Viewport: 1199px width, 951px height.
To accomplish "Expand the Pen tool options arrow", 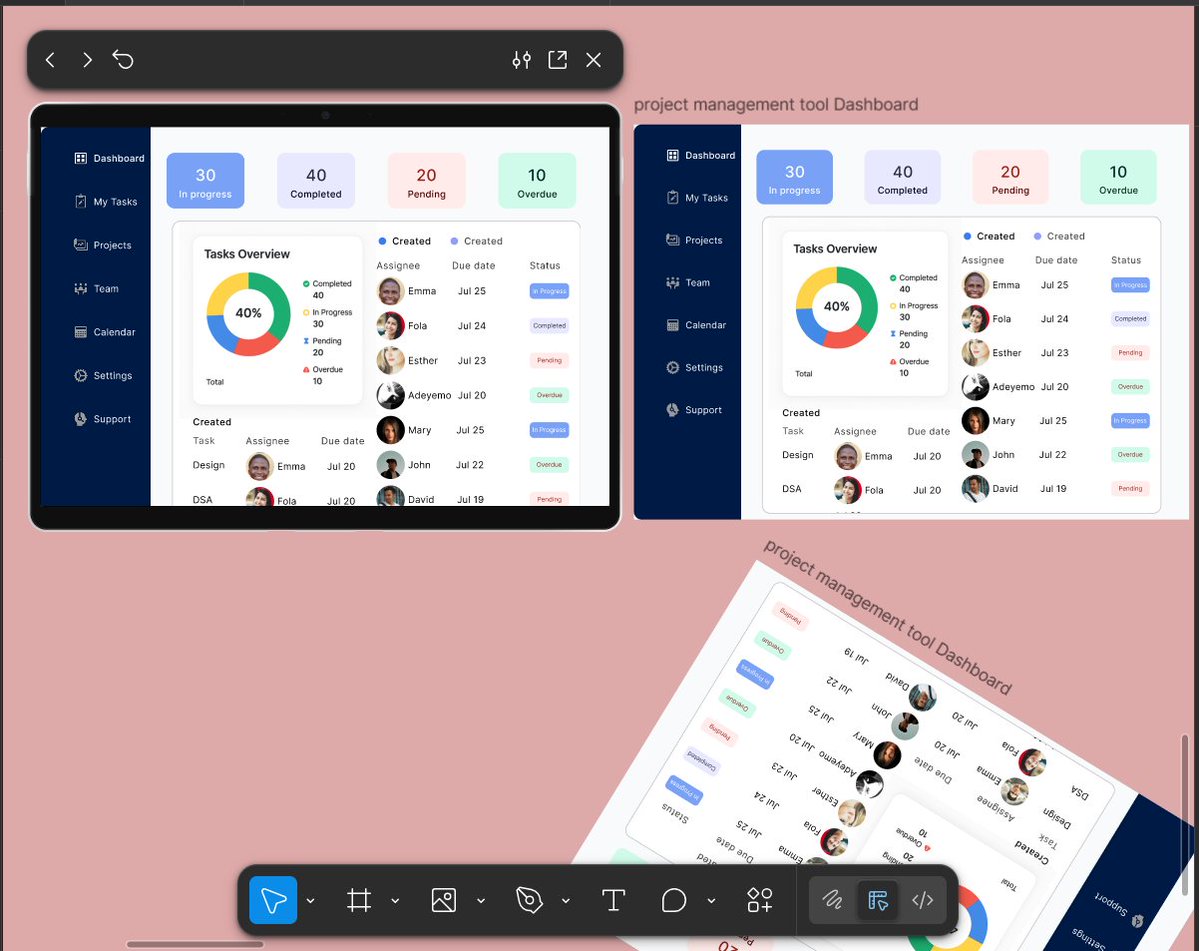I will 566,901.
